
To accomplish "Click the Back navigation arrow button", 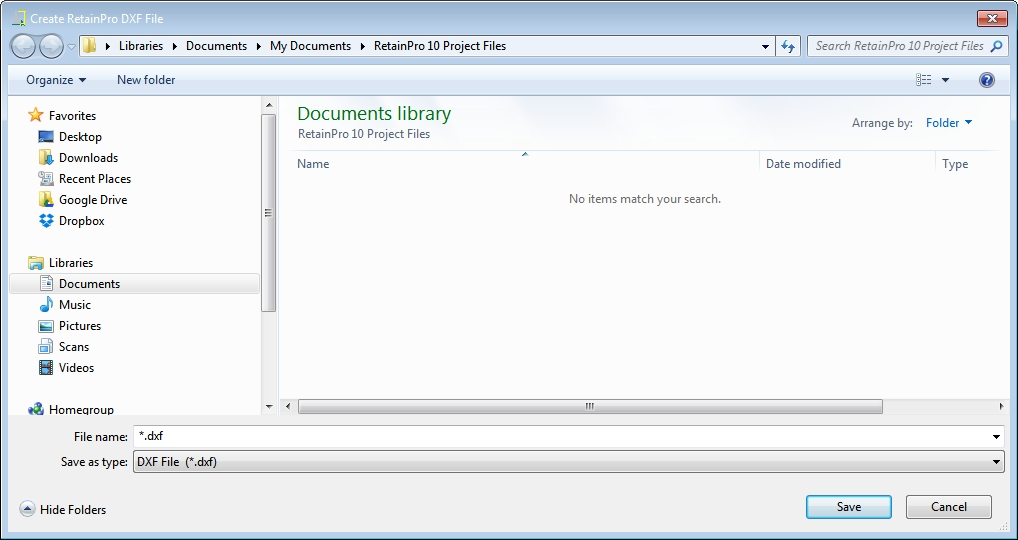I will tap(23, 46).
